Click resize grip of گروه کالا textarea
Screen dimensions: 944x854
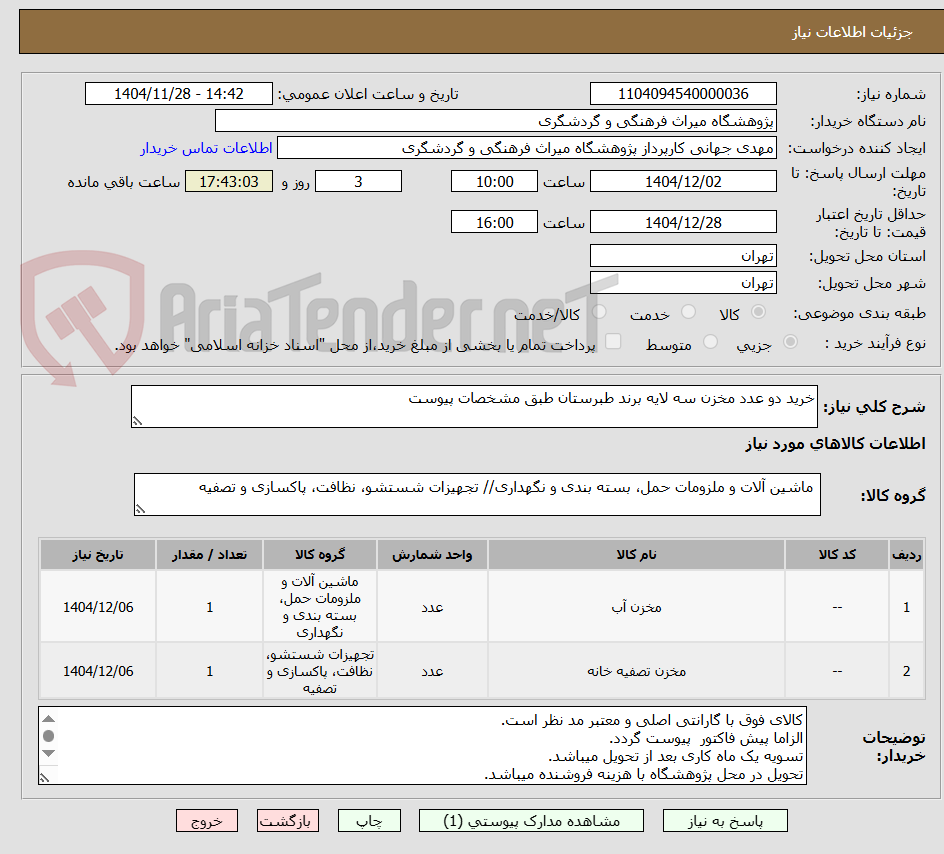coord(140,509)
